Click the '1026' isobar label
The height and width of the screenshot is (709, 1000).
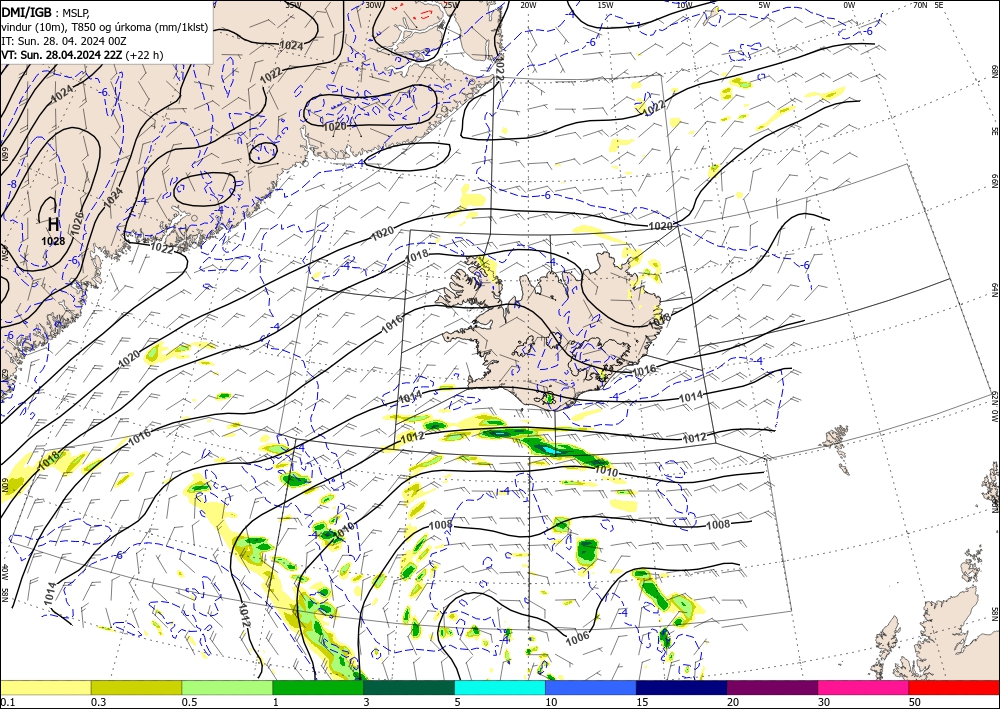coord(75,224)
